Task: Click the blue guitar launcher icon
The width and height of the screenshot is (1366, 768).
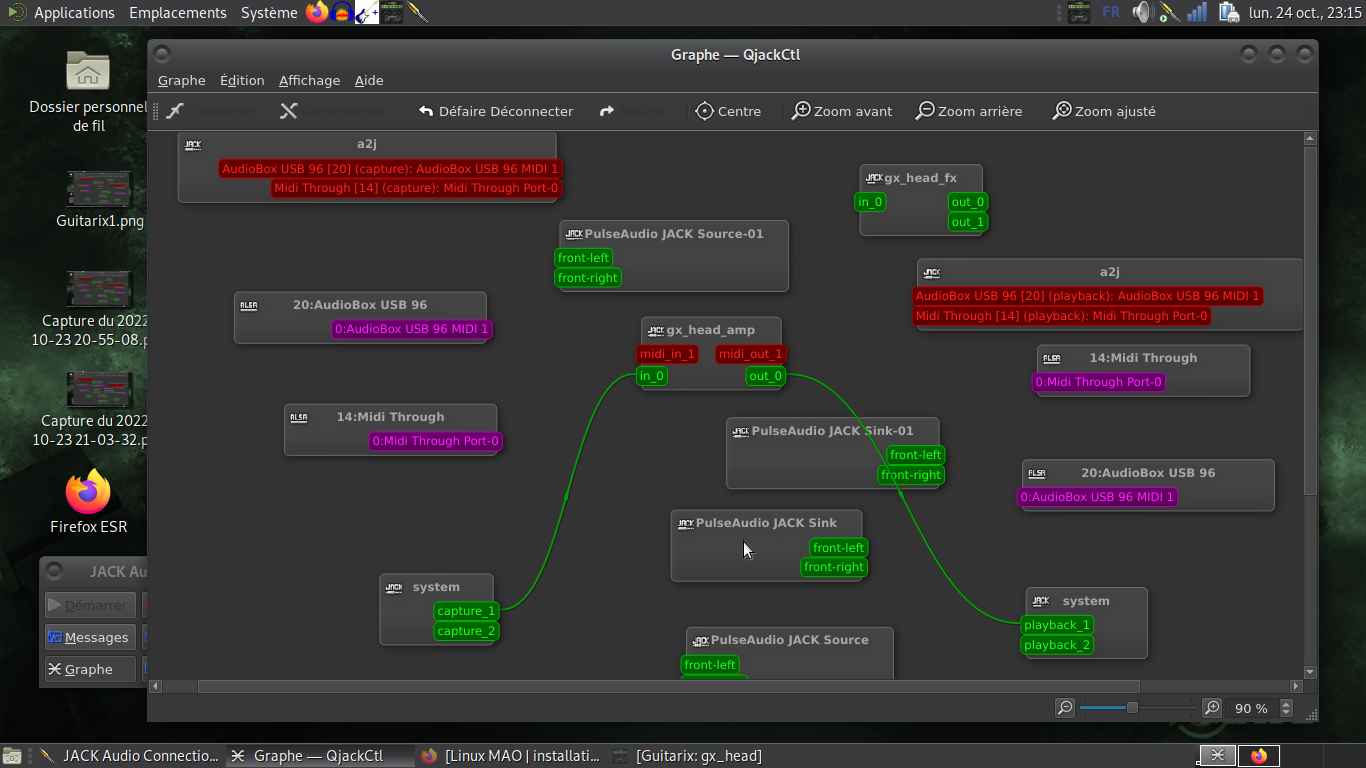Action: 367,12
